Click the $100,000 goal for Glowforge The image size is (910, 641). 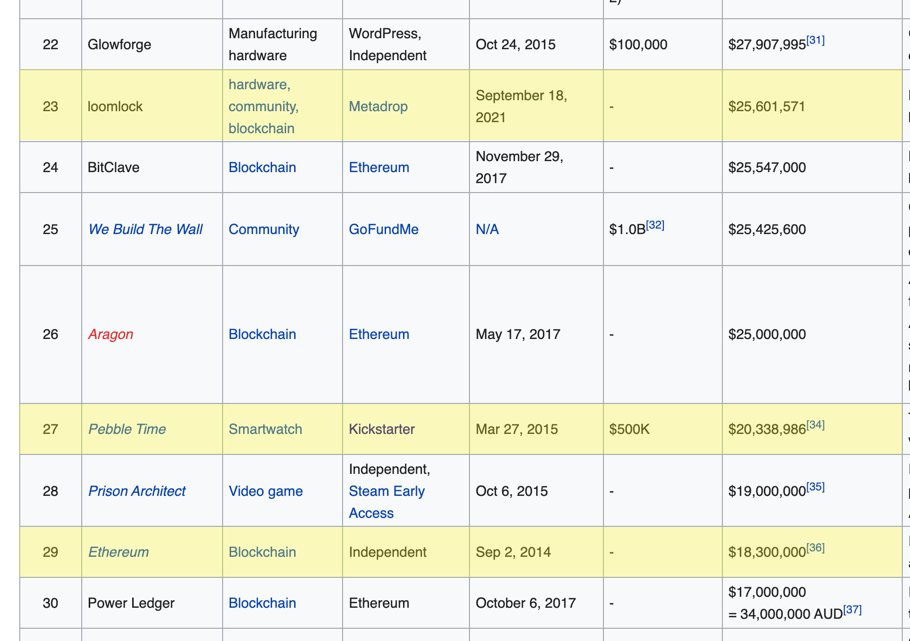click(638, 45)
